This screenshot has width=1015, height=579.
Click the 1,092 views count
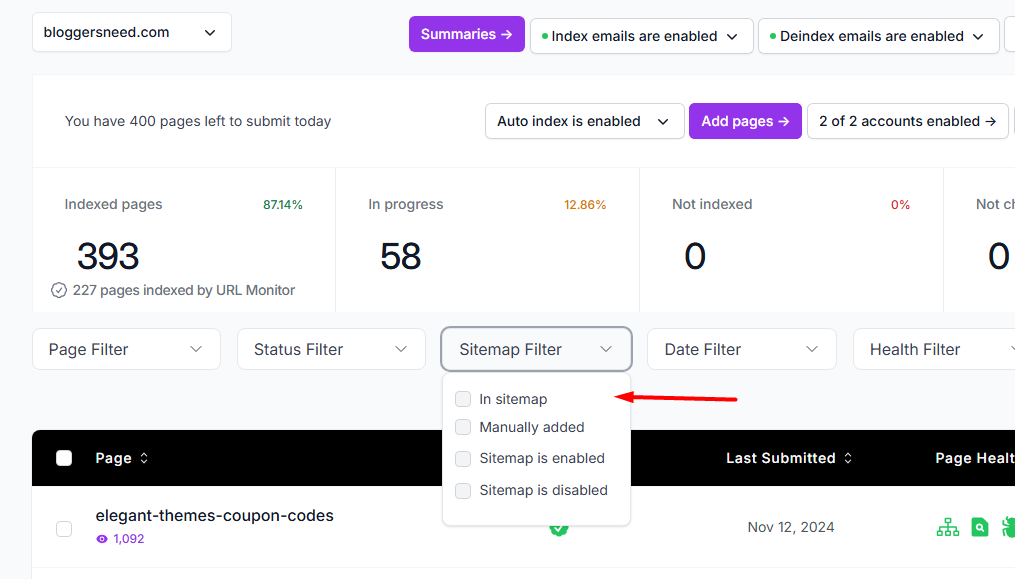click(x=129, y=539)
